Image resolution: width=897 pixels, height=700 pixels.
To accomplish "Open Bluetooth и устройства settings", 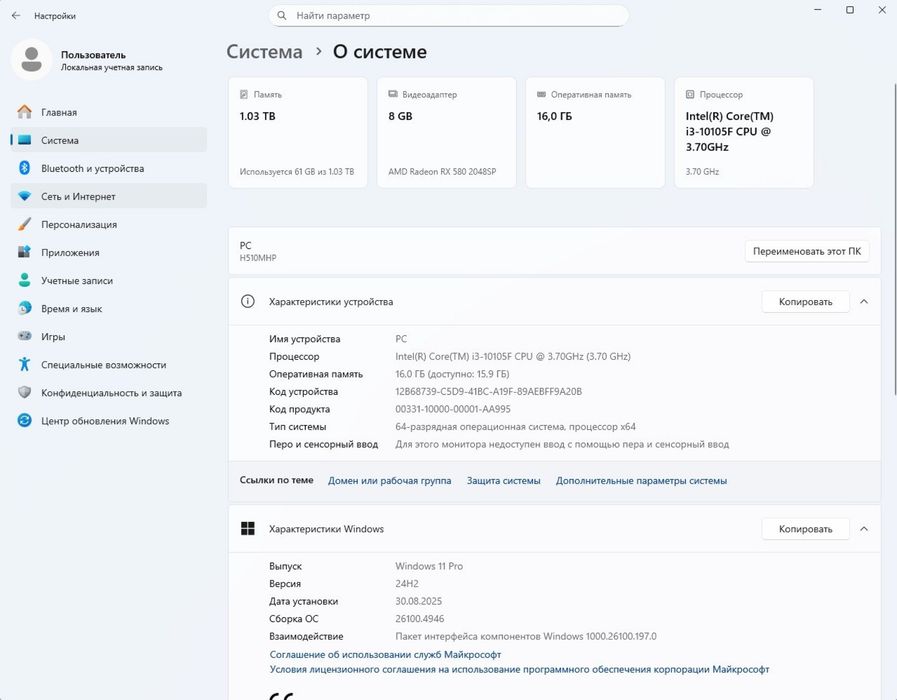I will [109, 168].
